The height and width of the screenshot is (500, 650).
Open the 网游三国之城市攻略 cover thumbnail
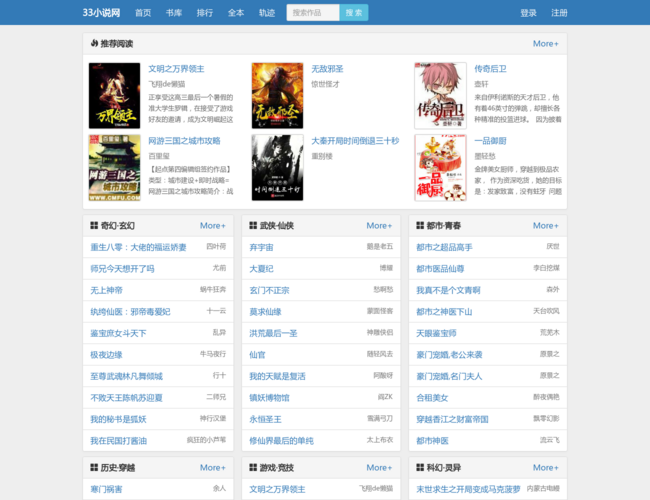pos(114,167)
